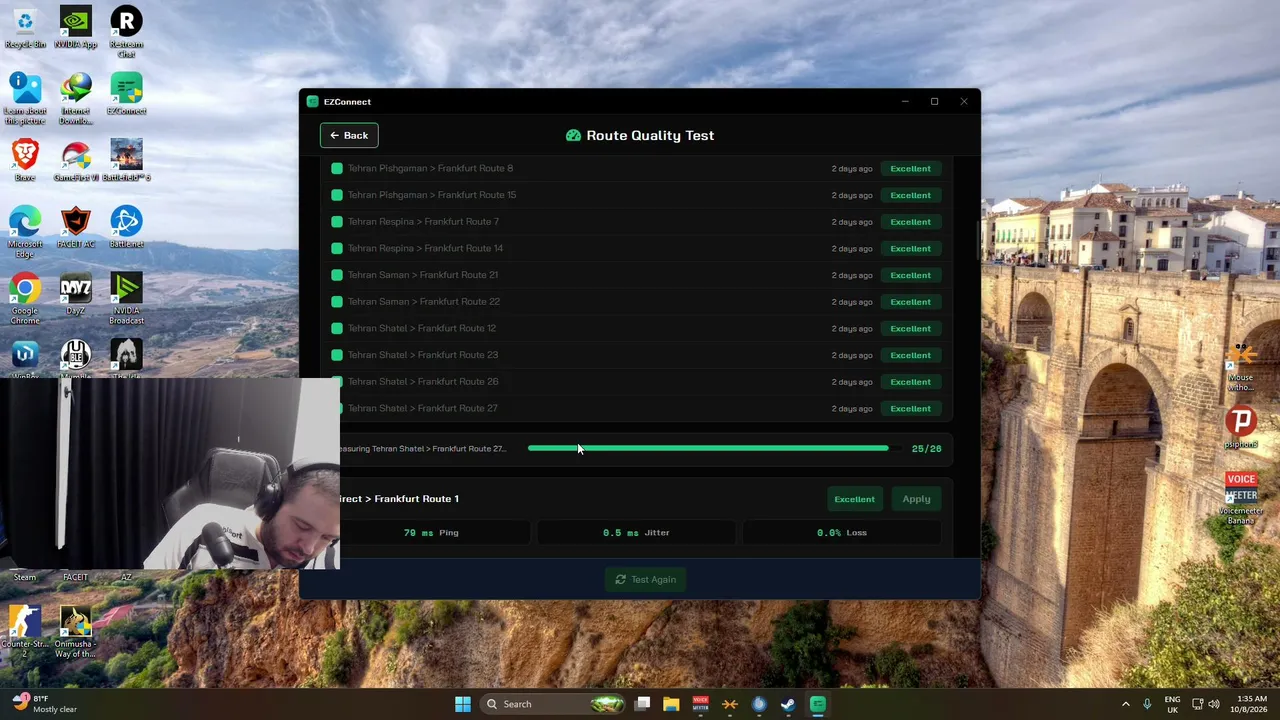This screenshot has height=720, width=1280.
Task: Click the disabled Test Again button
Action: click(x=646, y=579)
